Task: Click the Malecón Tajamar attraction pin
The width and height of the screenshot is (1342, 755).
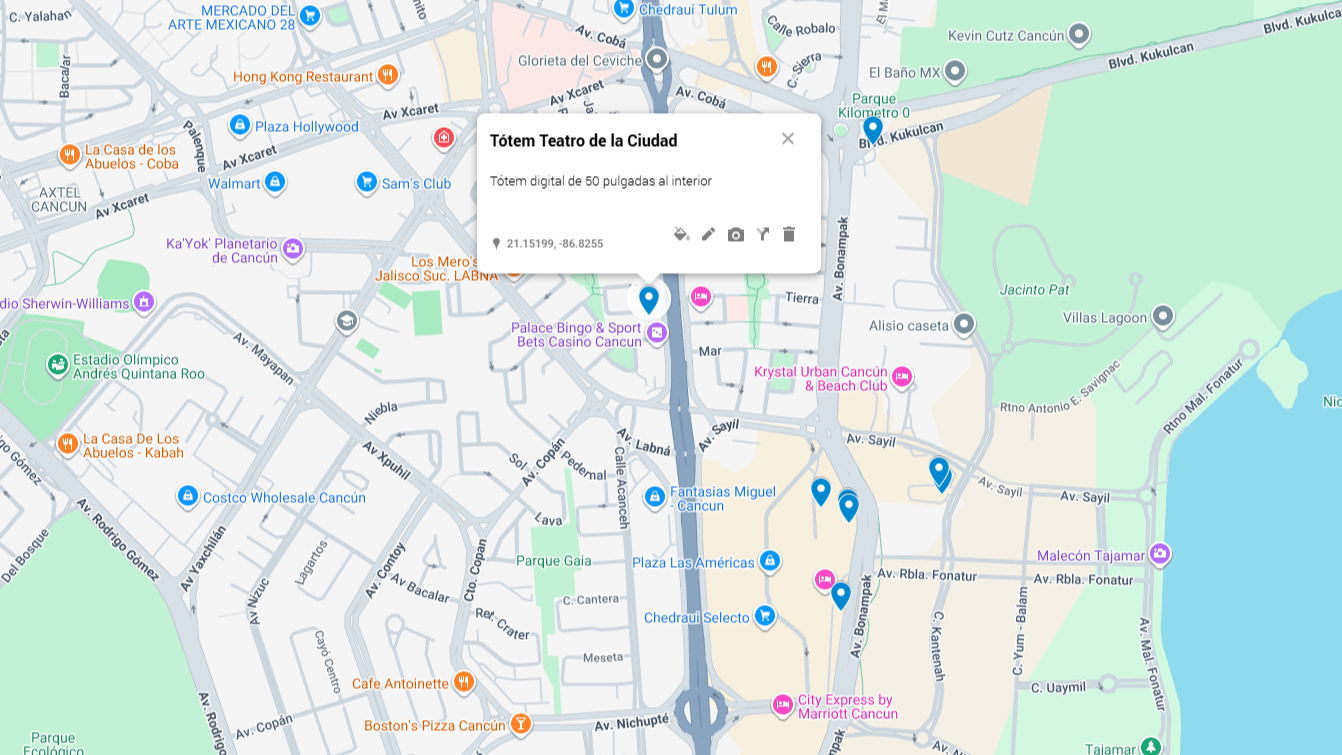Action: click(1160, 553)
